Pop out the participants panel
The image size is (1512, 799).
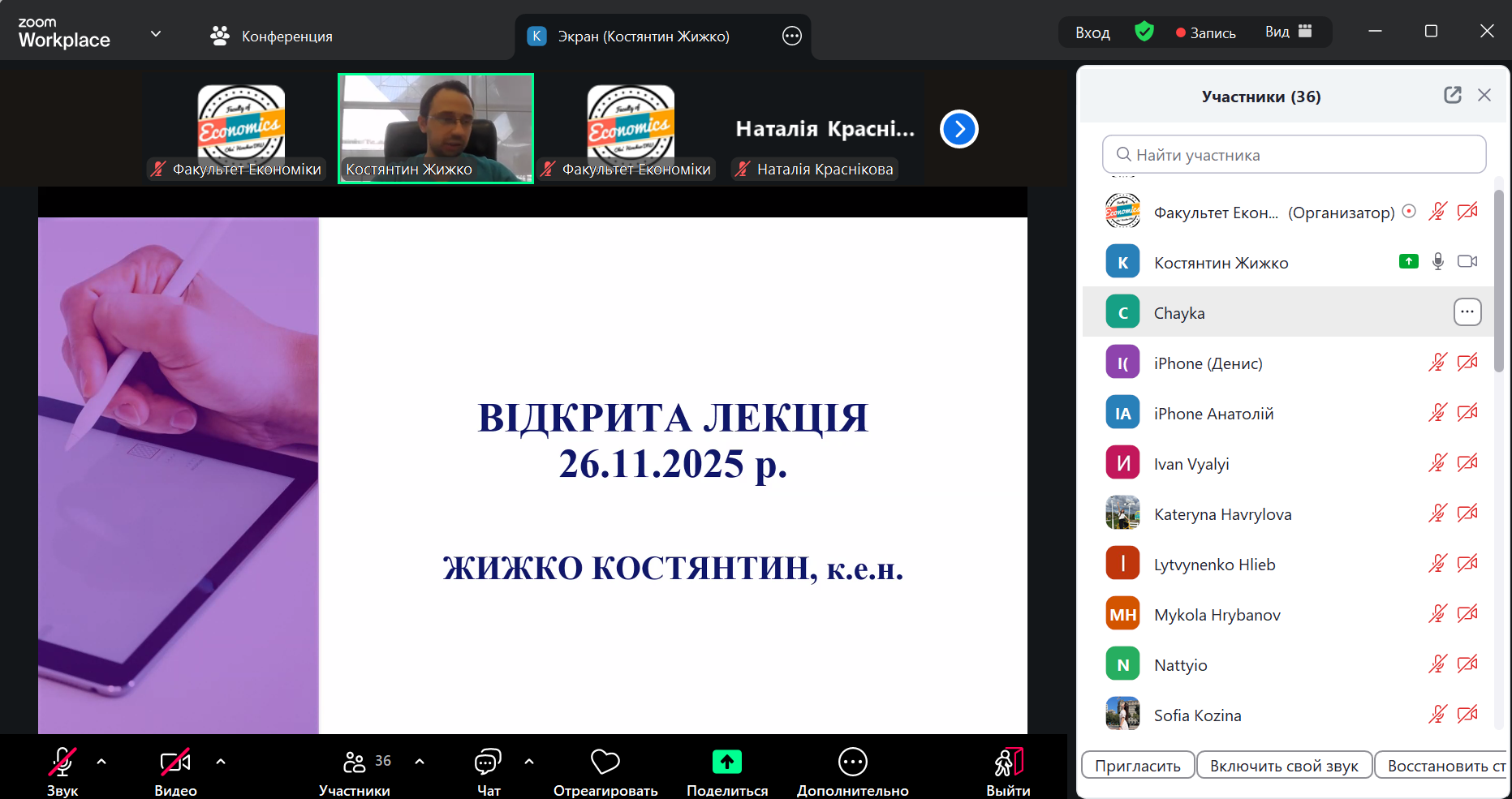(x=1452, y=95)
